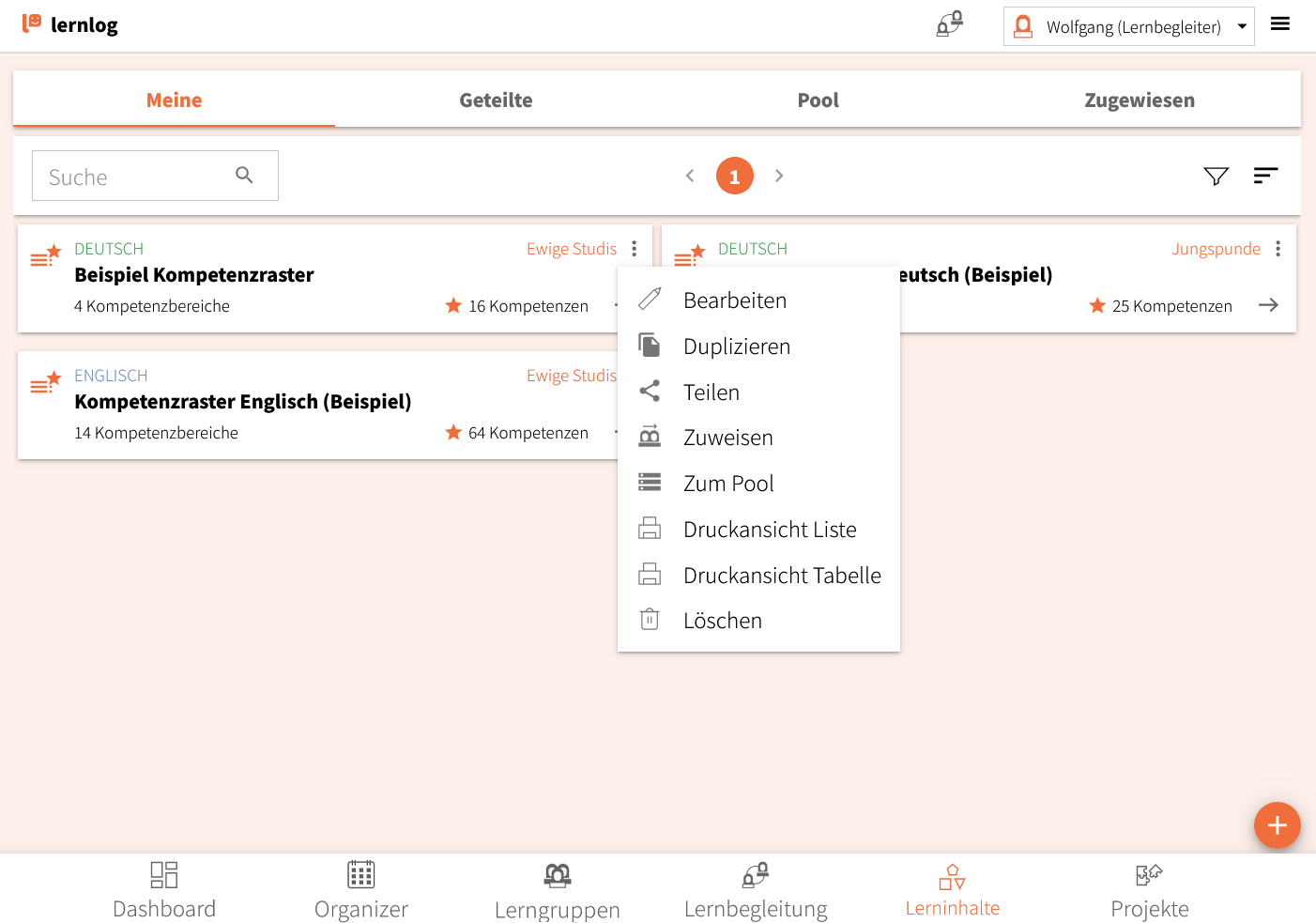Click page 1 pagination button
1316x923 pixels.
[734, 177]
